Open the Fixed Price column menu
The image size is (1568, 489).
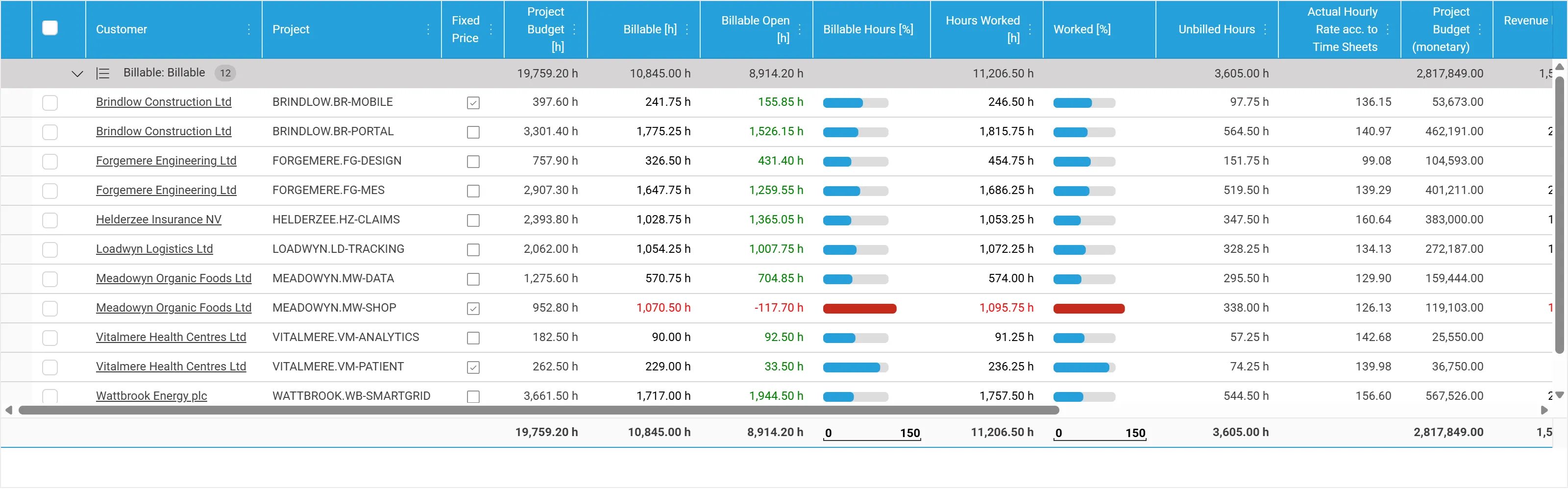pos(490,29)
